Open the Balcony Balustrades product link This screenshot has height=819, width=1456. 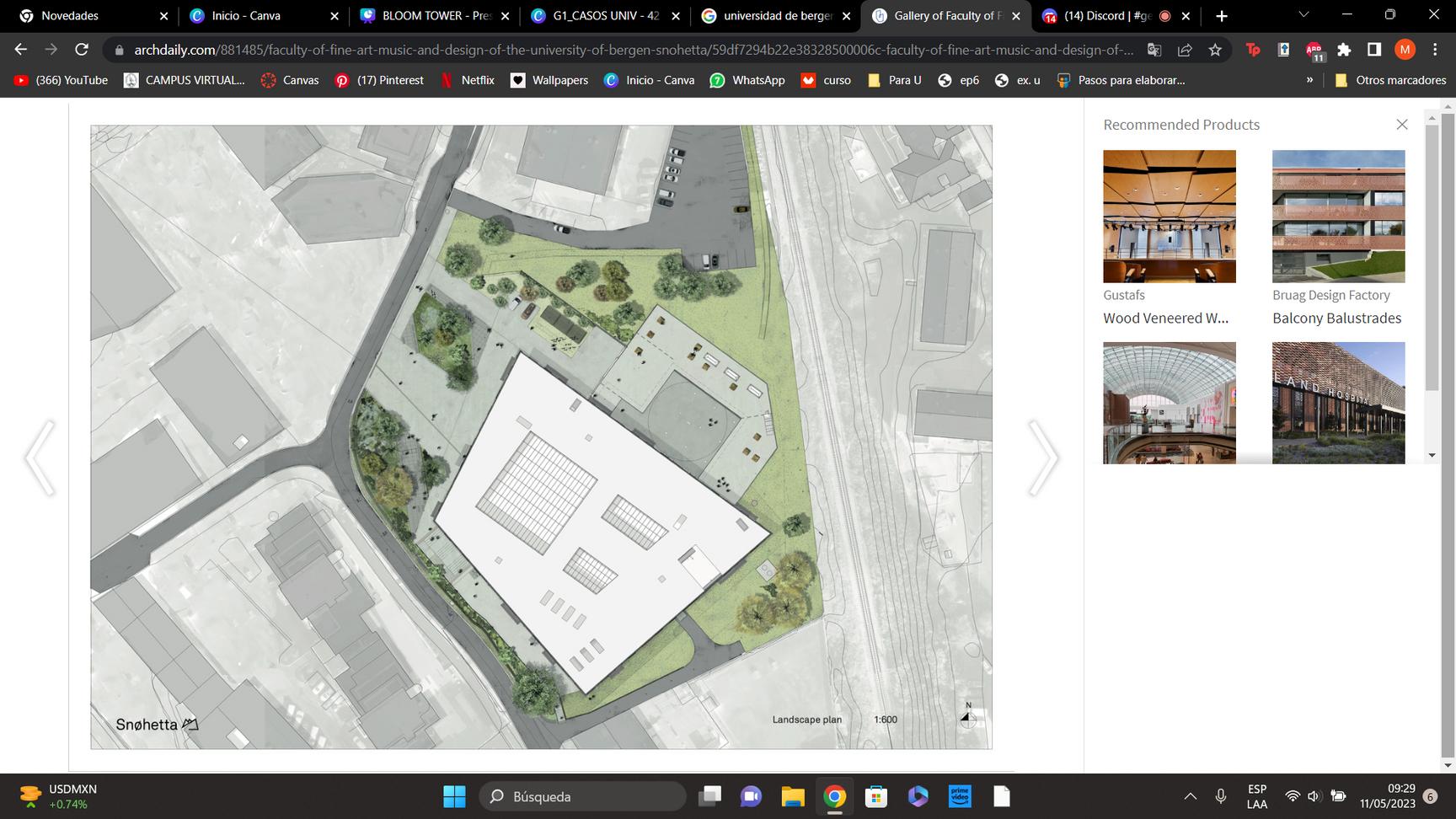point(1337,318)
